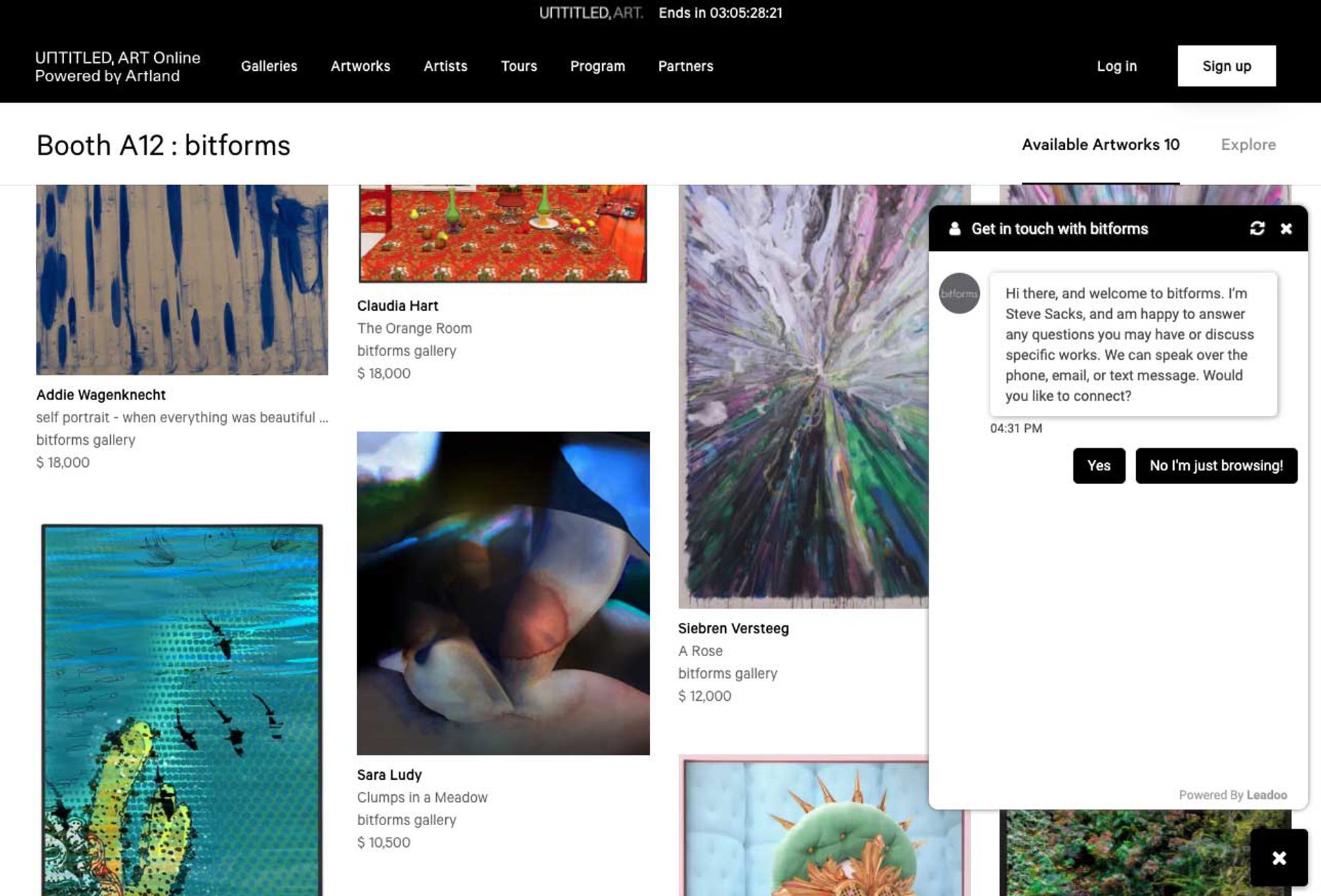Choose No I'm just browsing

click(x=1216, y=466)
